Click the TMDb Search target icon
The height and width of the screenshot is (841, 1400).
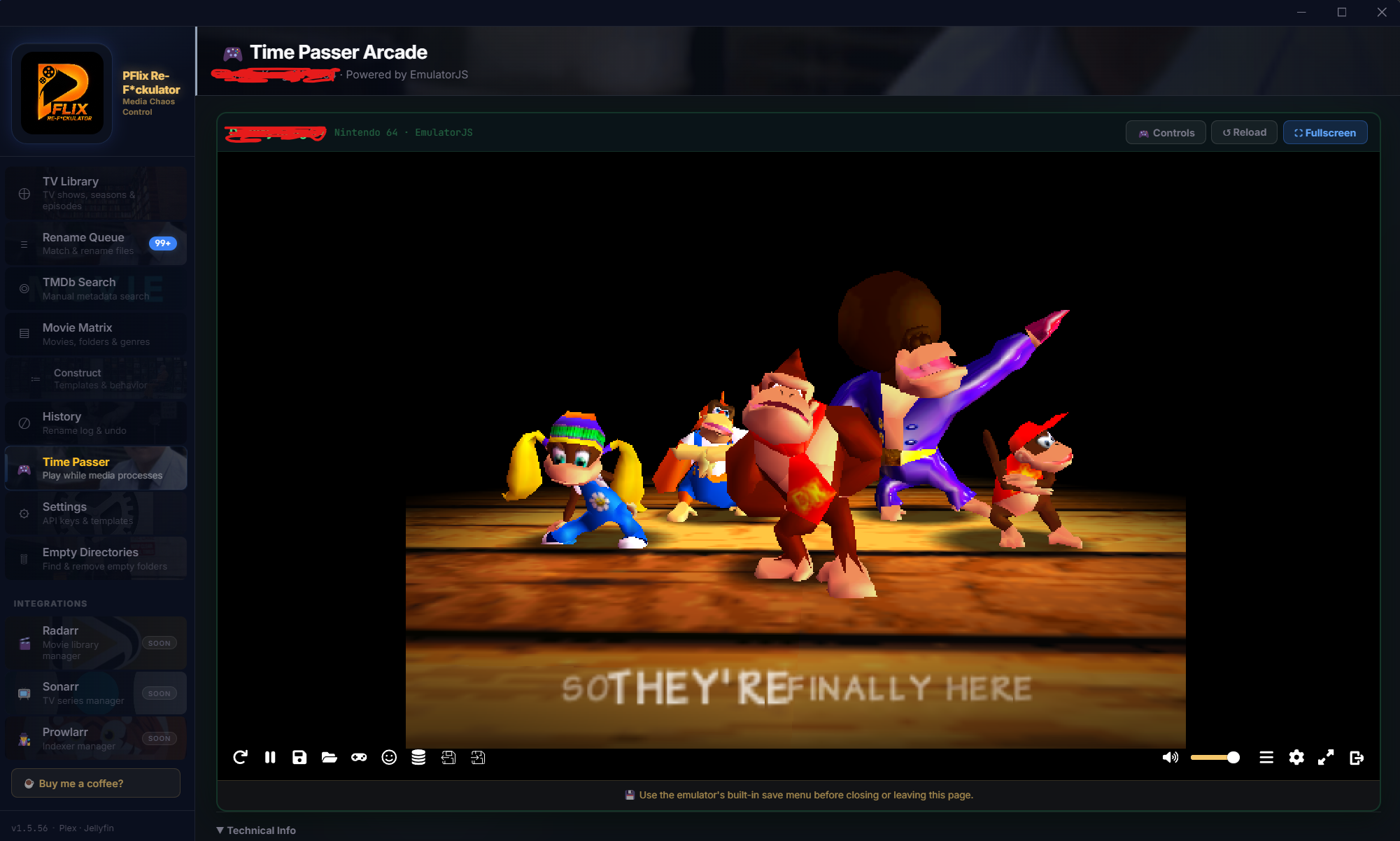[x=24, y=288]
